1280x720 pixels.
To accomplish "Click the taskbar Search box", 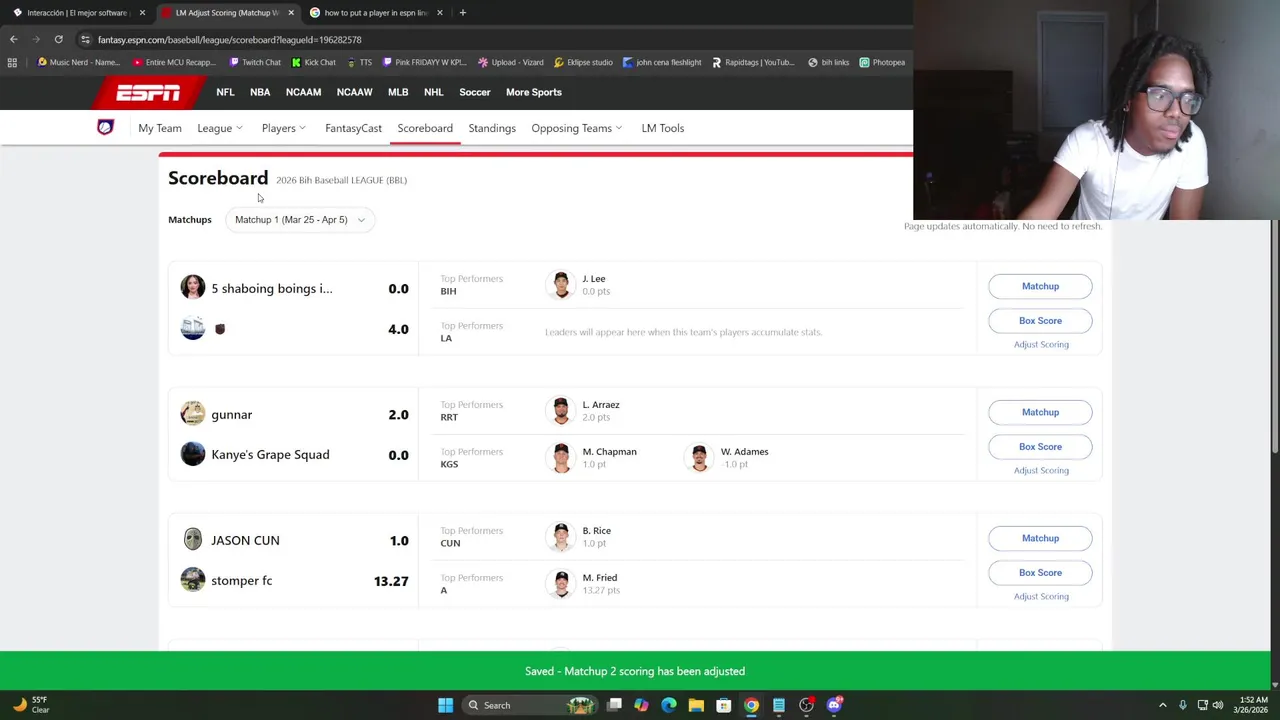I will pyautogui.click(x=530, y=705).
